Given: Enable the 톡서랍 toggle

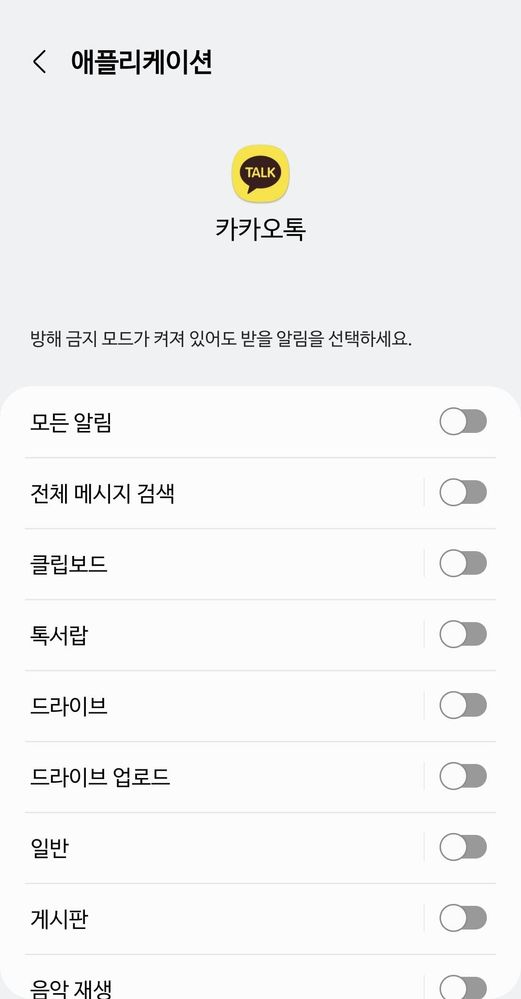Looking at the screenshot, I should [x=463, y=635].
